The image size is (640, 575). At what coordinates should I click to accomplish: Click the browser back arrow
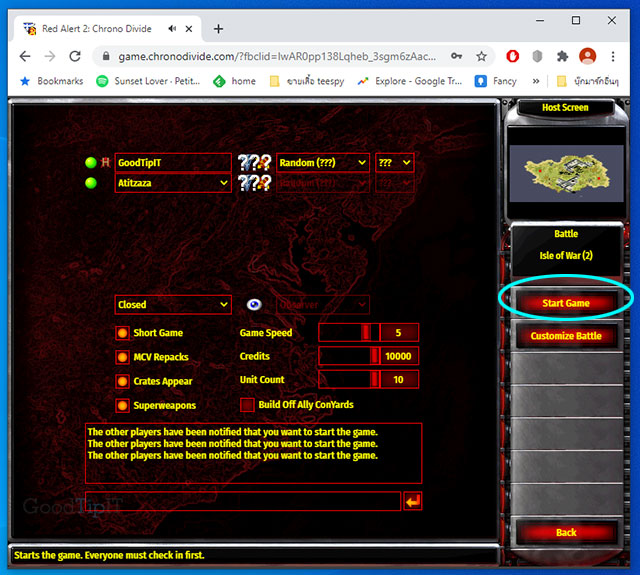pyautogui.click(x=25, y=56)
